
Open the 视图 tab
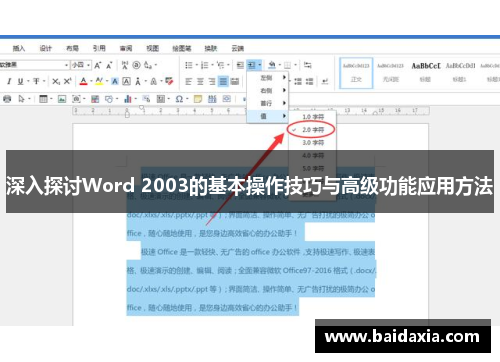pos(152,48)
